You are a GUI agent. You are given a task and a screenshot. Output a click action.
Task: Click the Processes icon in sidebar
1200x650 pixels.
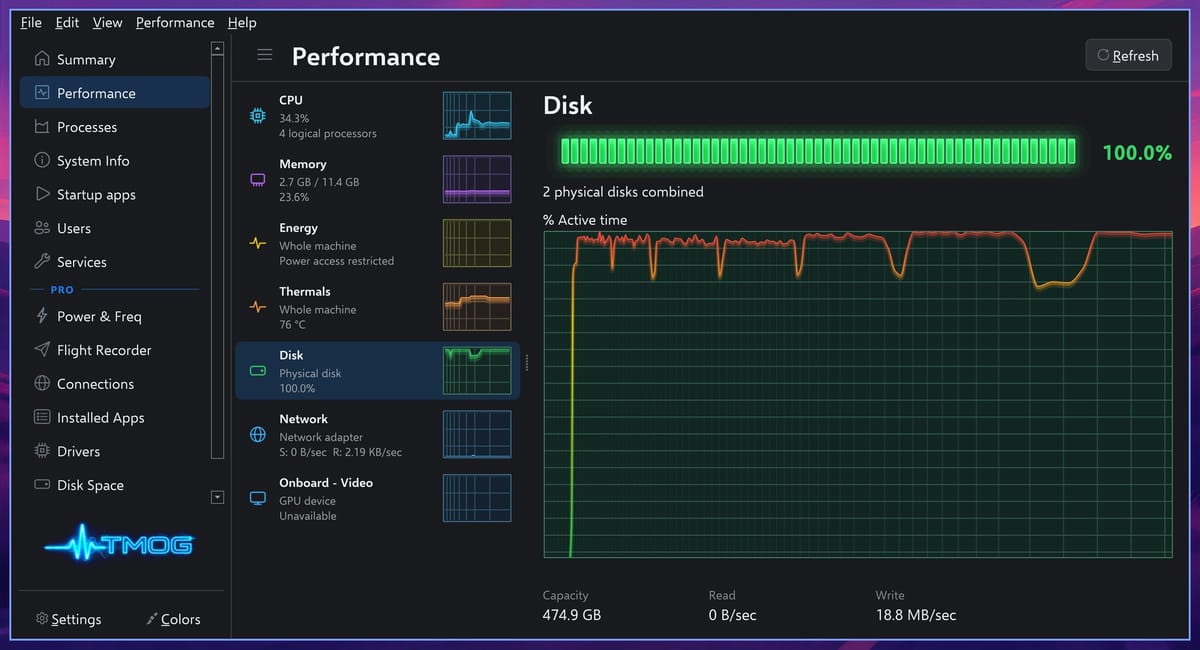[x=42, y=127]
